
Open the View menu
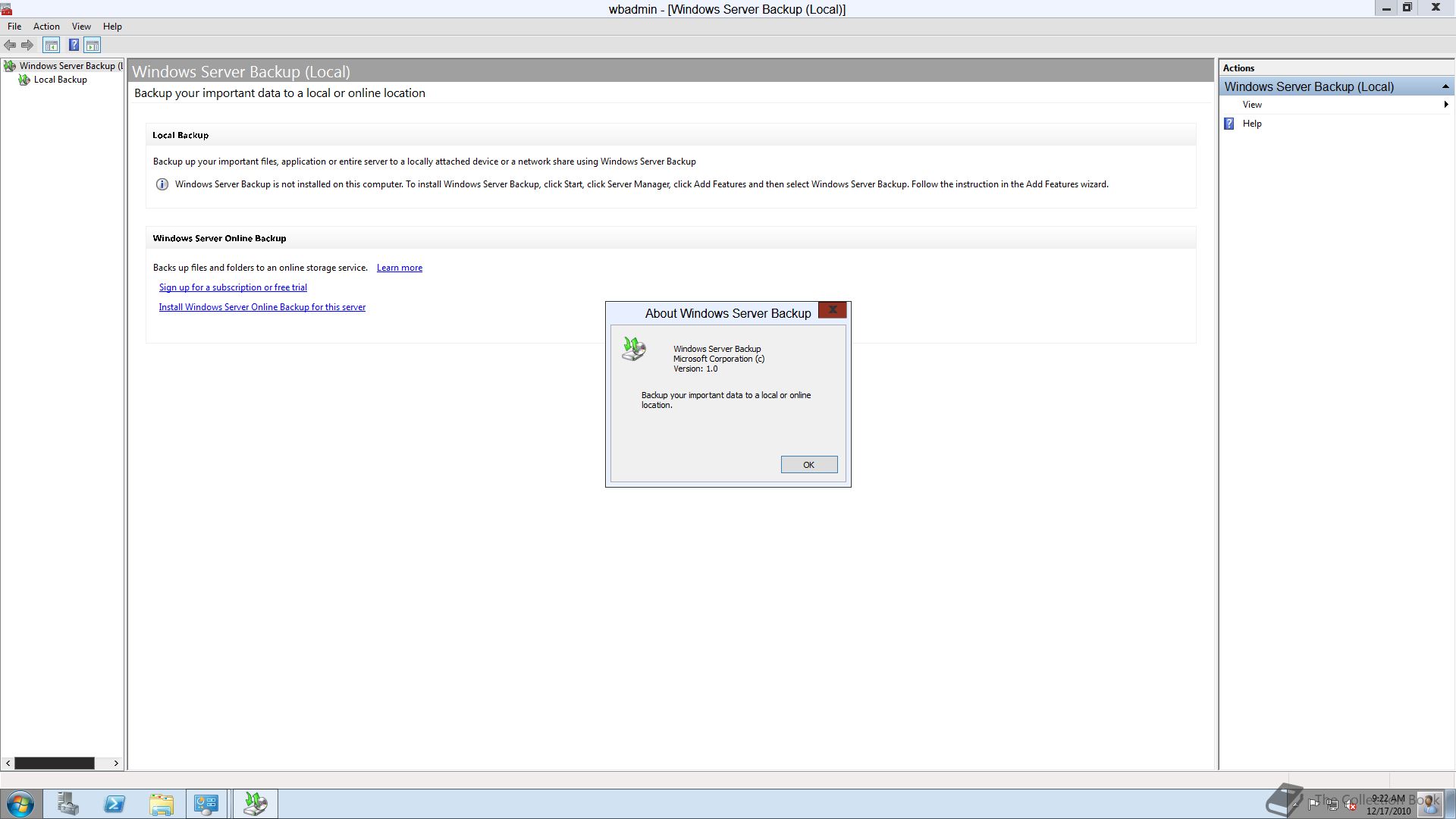(81, 27)
